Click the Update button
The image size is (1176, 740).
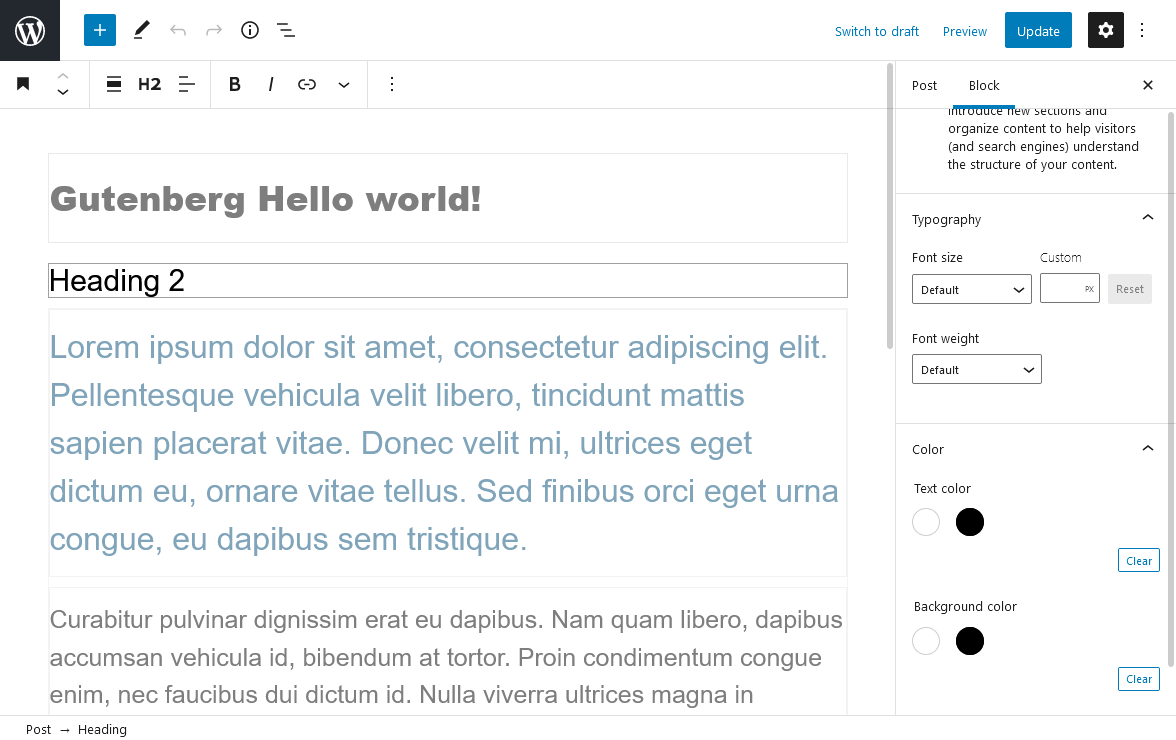pos(1038,31)
